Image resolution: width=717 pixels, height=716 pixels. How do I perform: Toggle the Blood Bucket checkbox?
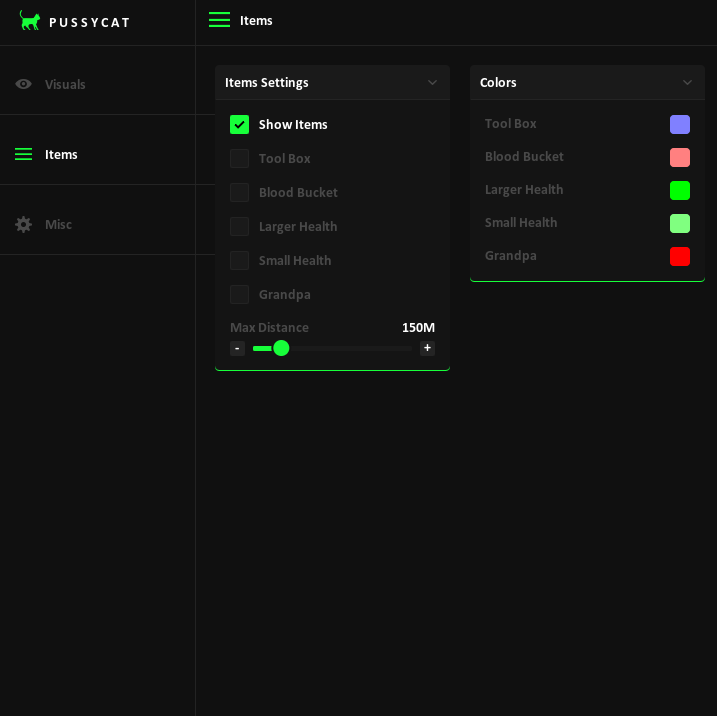239,192
